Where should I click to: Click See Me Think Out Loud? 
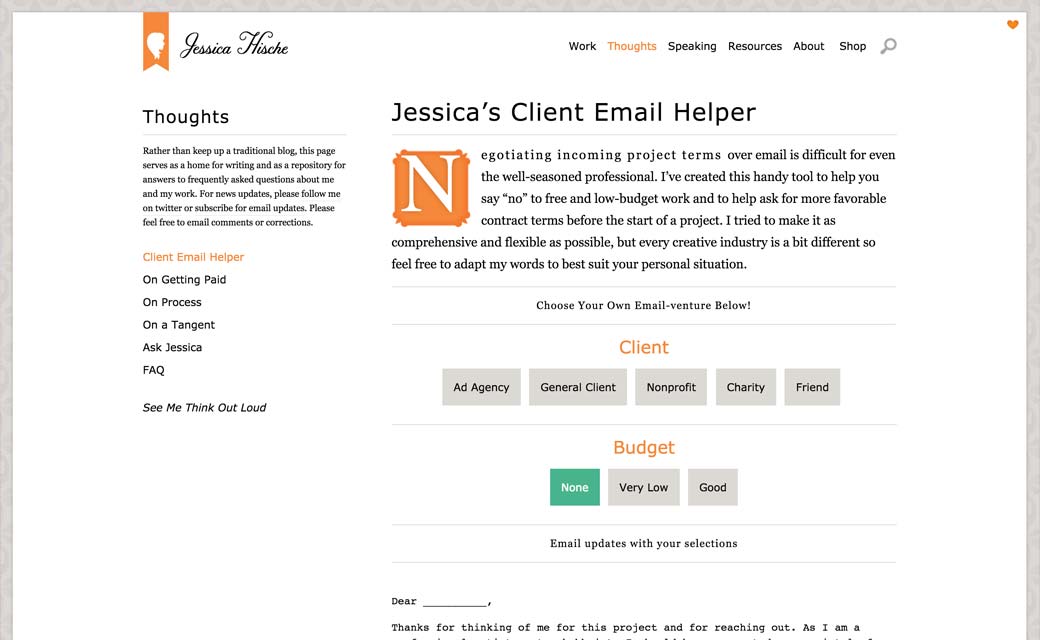[204, 408]
